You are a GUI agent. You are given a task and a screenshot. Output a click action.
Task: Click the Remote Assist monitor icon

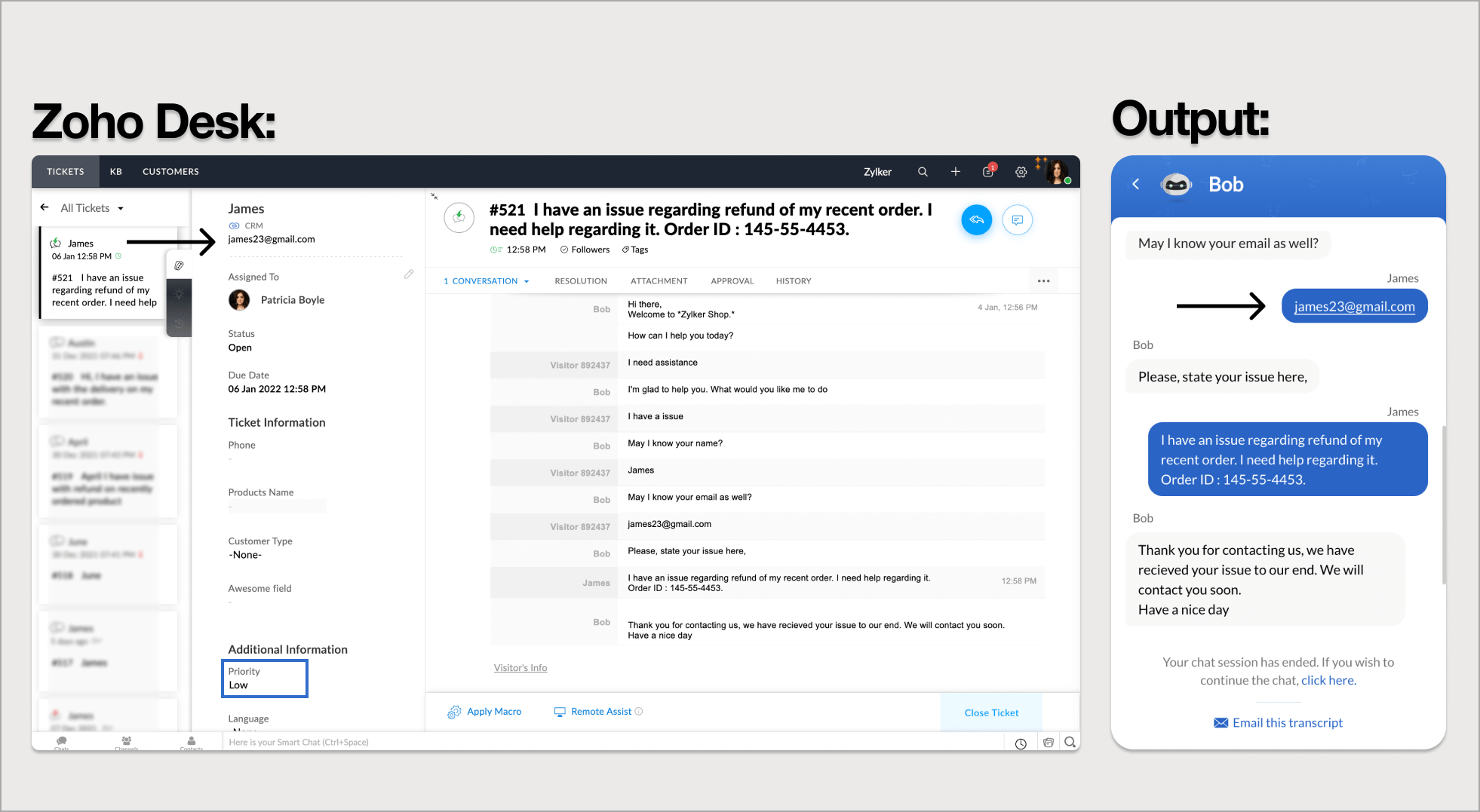tap(560, 712)
